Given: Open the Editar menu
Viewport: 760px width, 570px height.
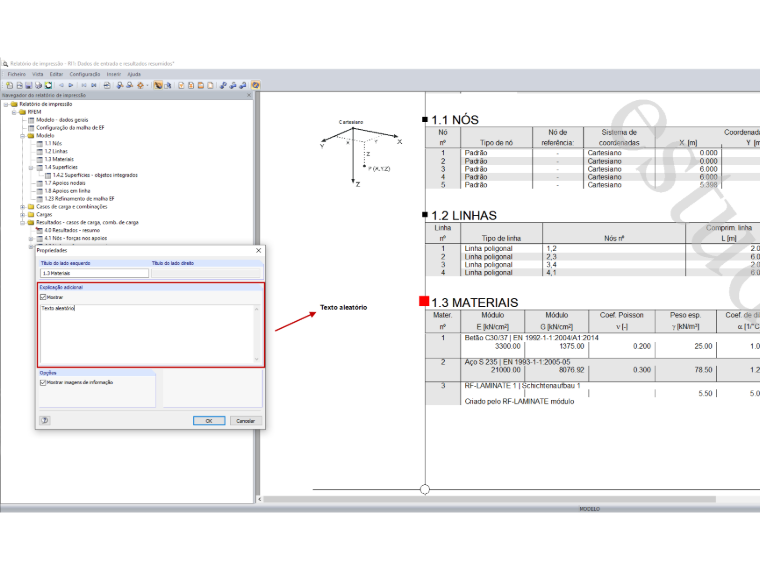Looking at the screenshot, I should point(56,74).
